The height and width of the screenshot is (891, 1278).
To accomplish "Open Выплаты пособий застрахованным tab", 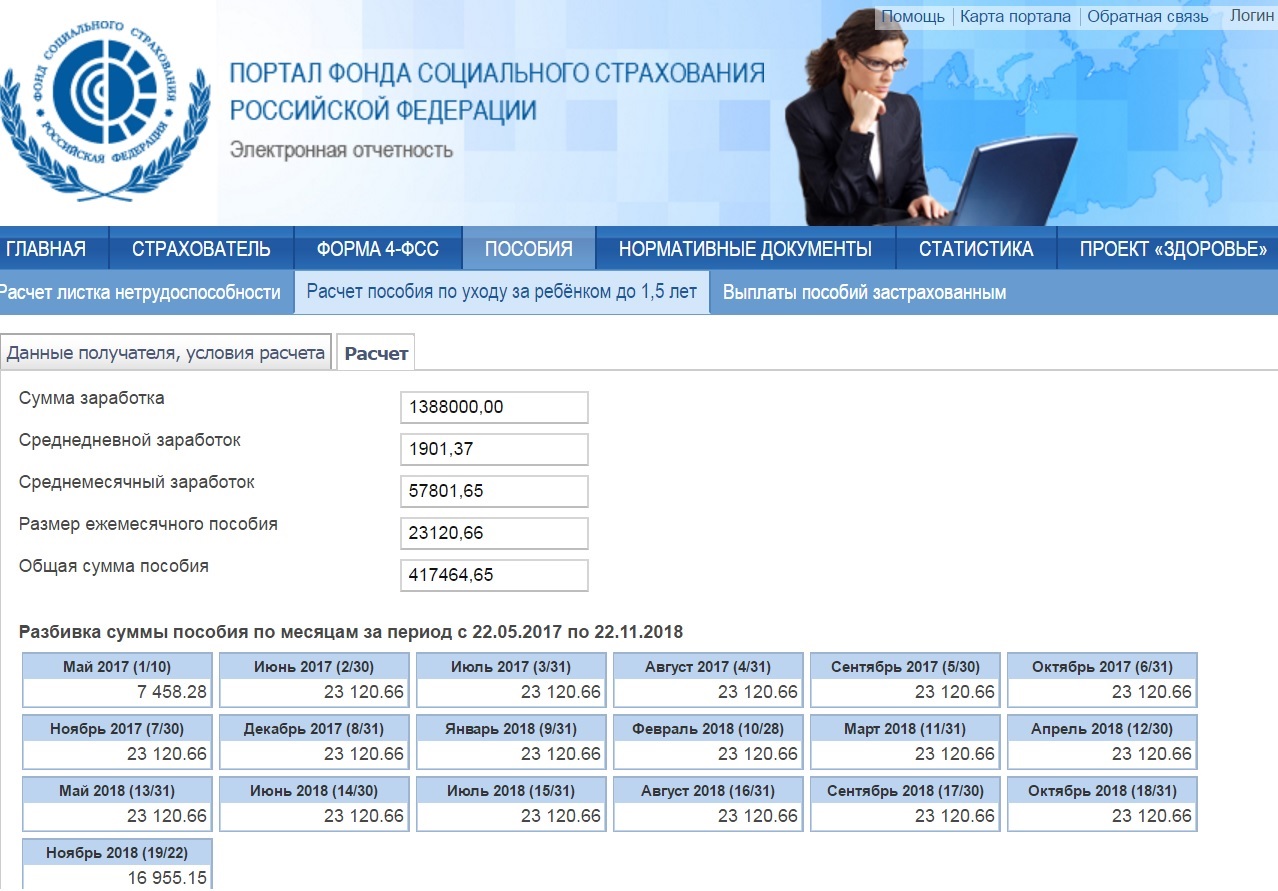I will pyautogui.click(x=864, y=293).
